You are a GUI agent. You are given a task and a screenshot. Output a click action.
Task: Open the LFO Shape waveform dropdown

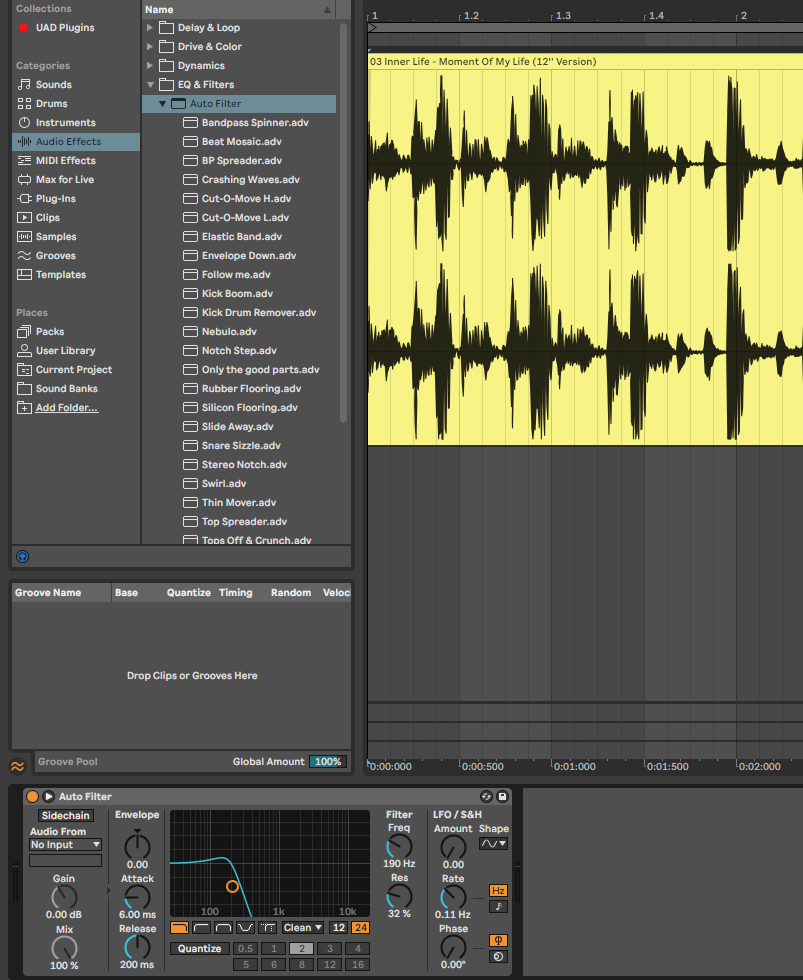493,844
